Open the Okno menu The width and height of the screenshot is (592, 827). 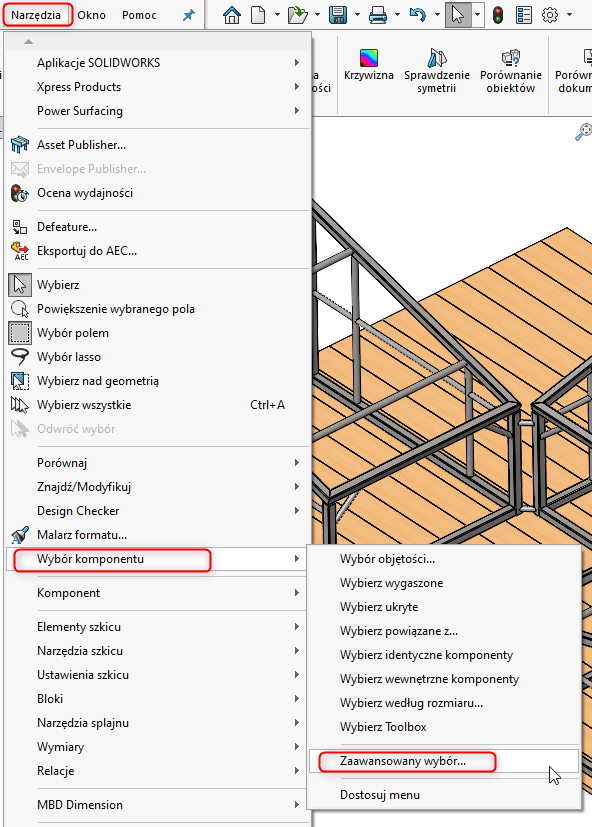[x=91, y=15]
